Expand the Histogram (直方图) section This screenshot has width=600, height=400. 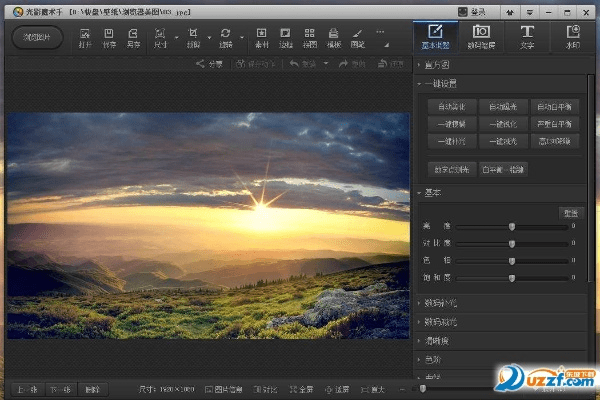[x=436, y=65]
